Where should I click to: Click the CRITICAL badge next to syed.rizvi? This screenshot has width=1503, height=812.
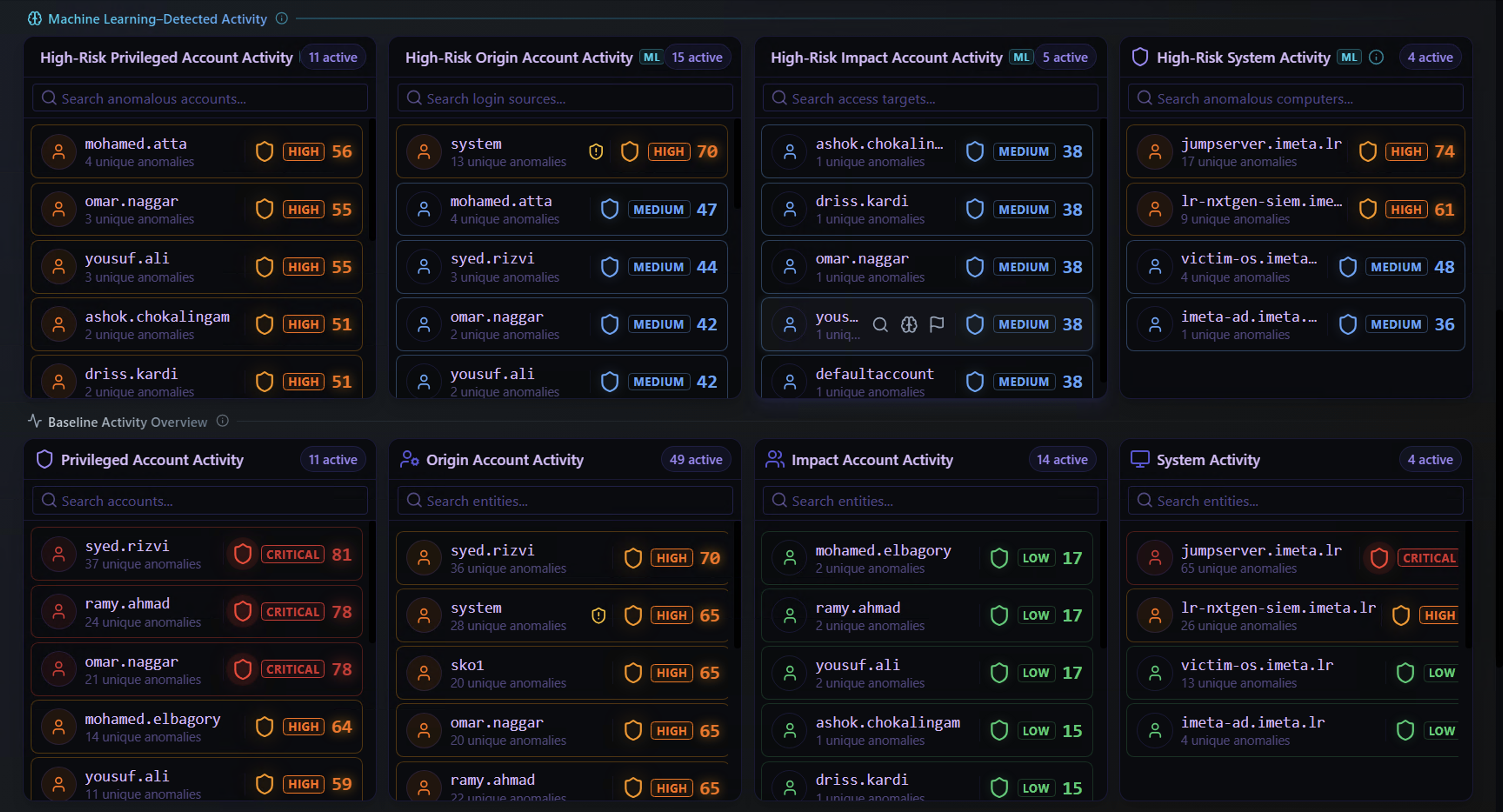click(292, 554)
